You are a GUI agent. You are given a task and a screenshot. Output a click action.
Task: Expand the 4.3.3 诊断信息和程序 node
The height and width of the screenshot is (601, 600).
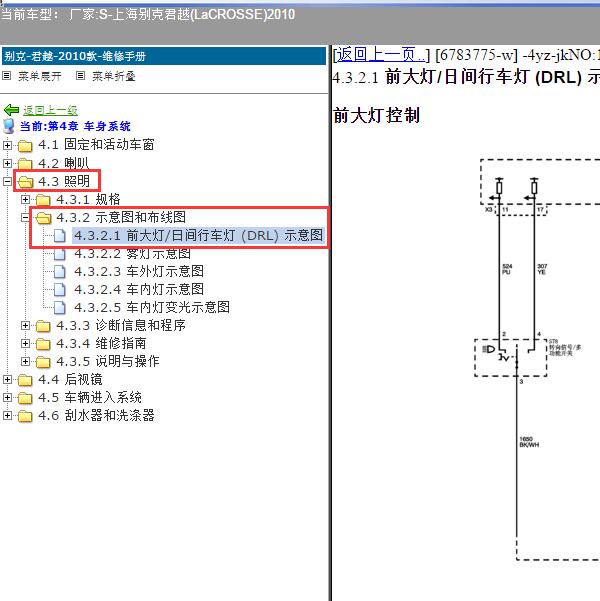click(25, 325)
